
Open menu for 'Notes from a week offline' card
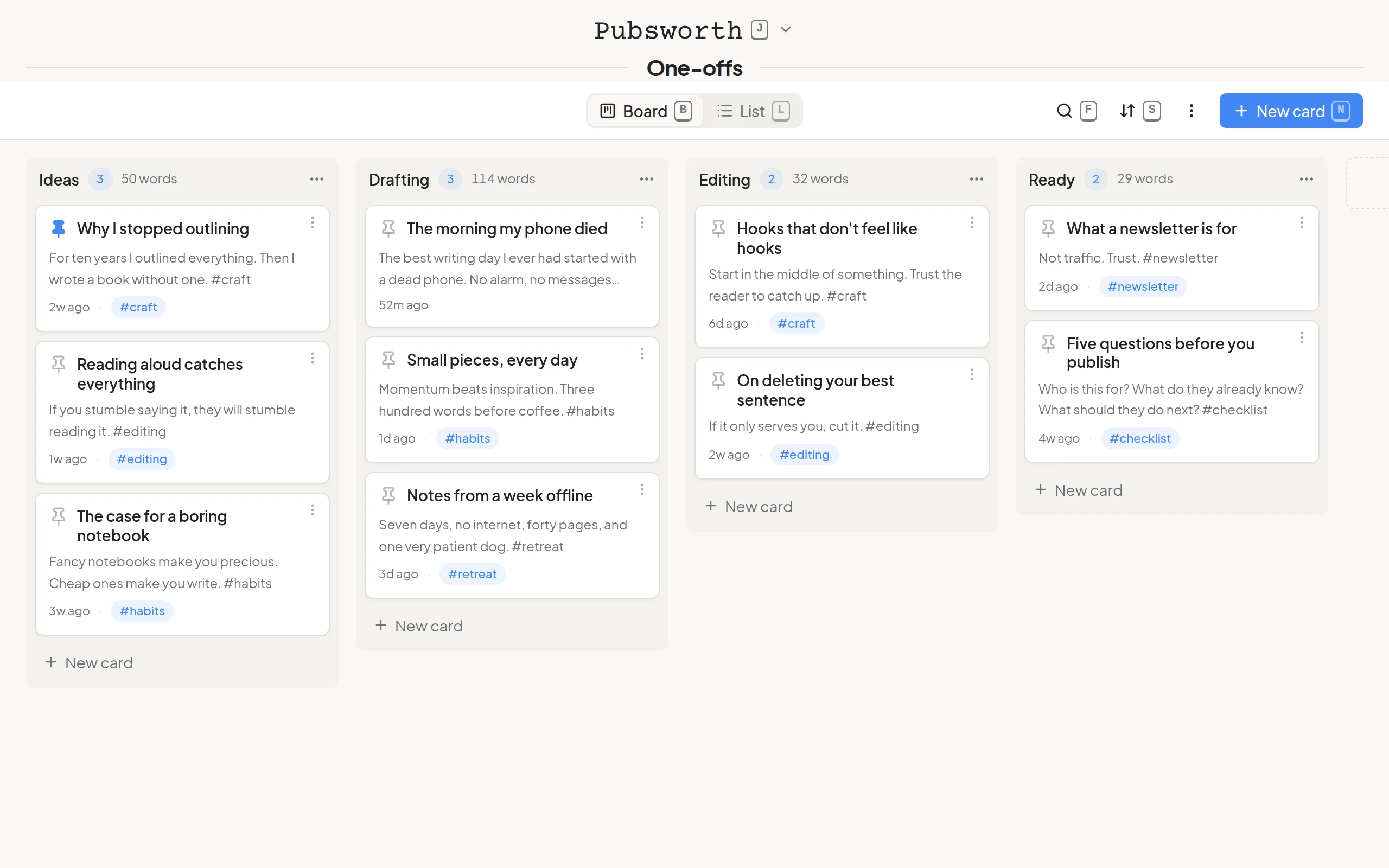pyautogui.click(x=642, y=490)
